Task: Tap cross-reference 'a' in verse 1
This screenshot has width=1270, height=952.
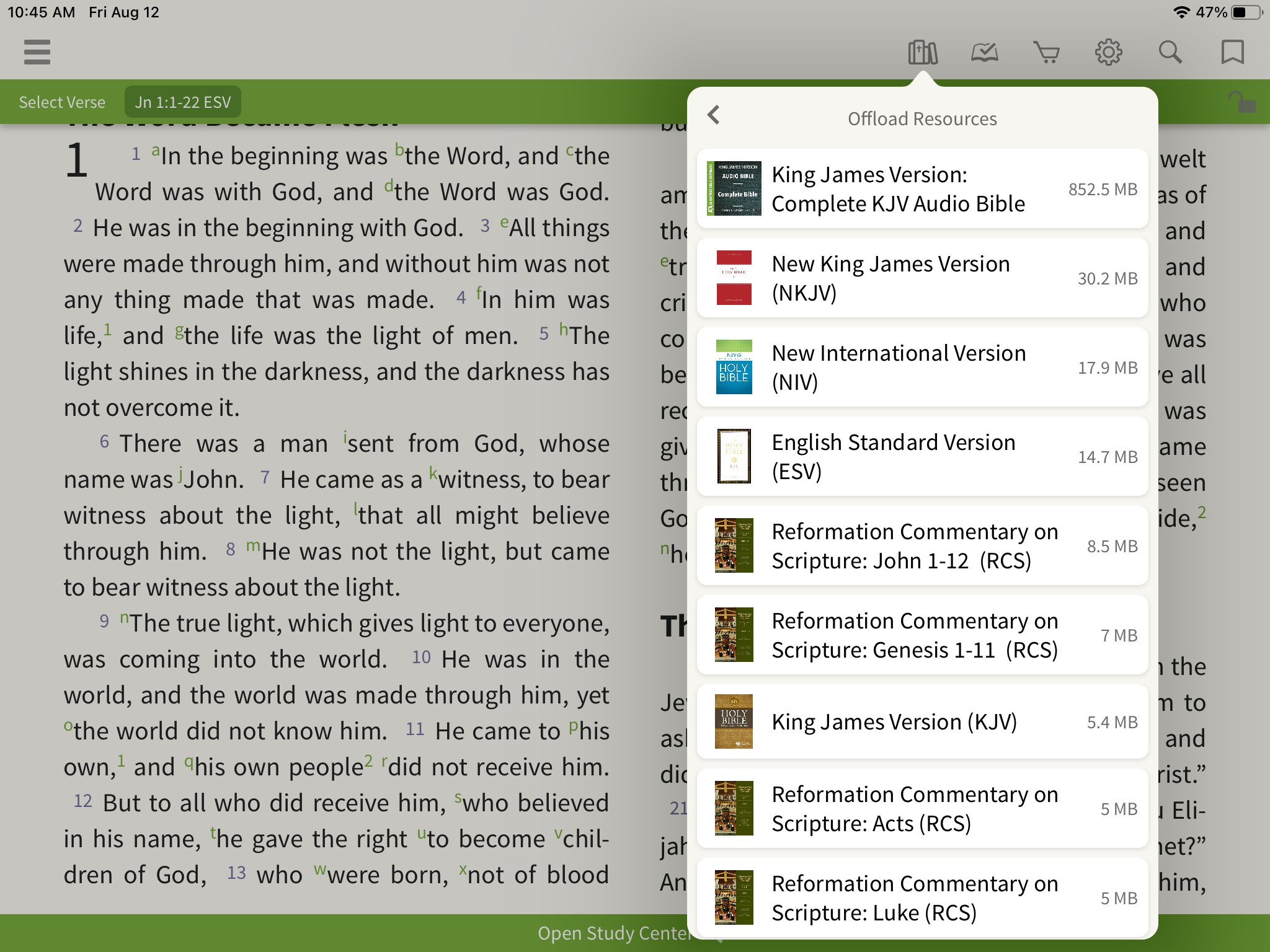Action: coord(156,151)
